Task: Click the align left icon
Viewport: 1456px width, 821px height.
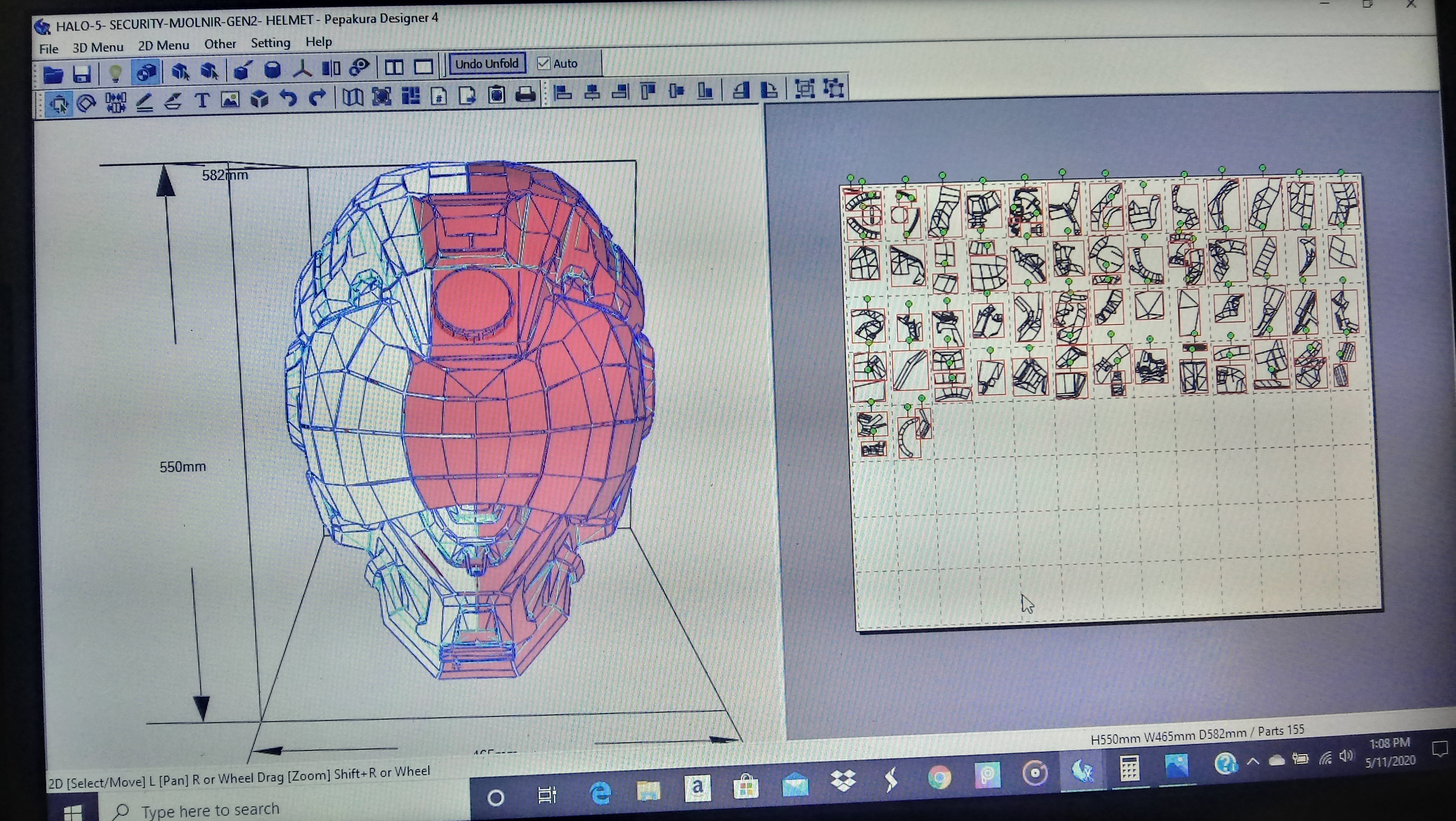Action: pos(563,93)
